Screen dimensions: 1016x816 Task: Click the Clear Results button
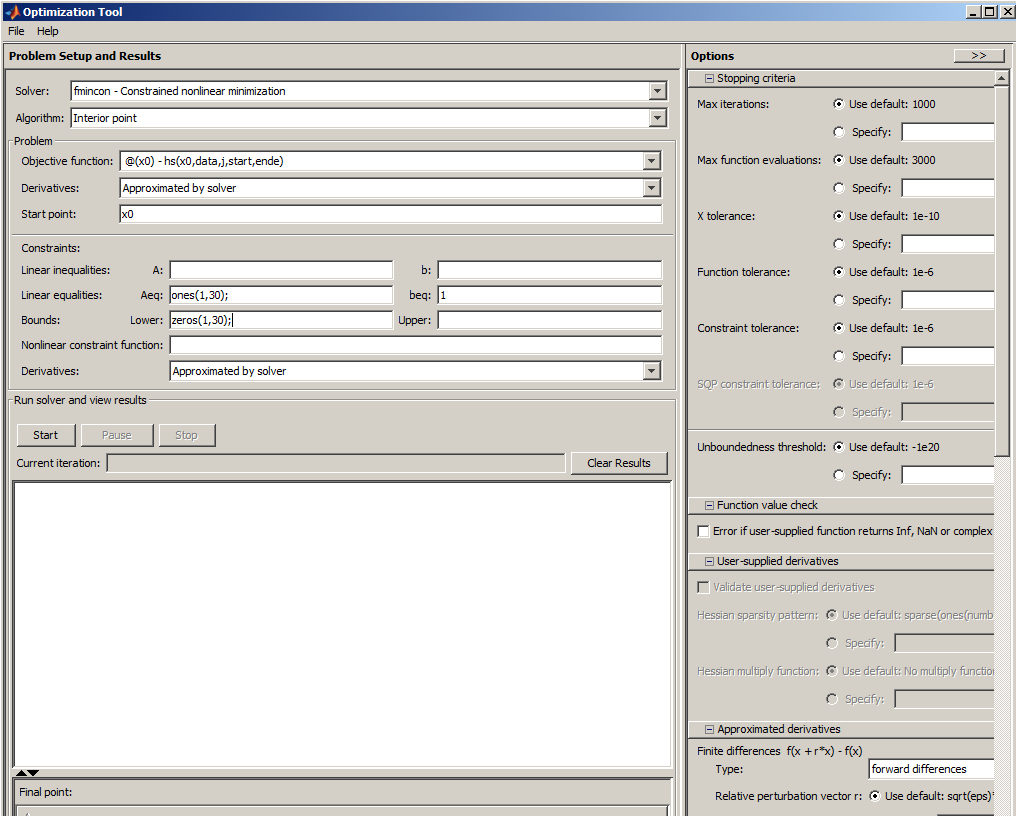point(618,463)
